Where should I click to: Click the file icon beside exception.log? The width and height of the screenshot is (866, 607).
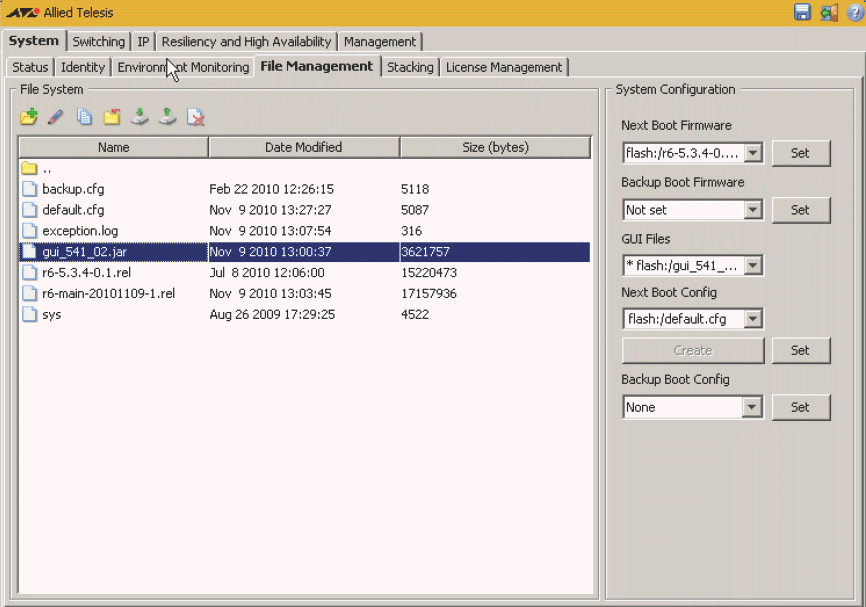coord(29,231)
